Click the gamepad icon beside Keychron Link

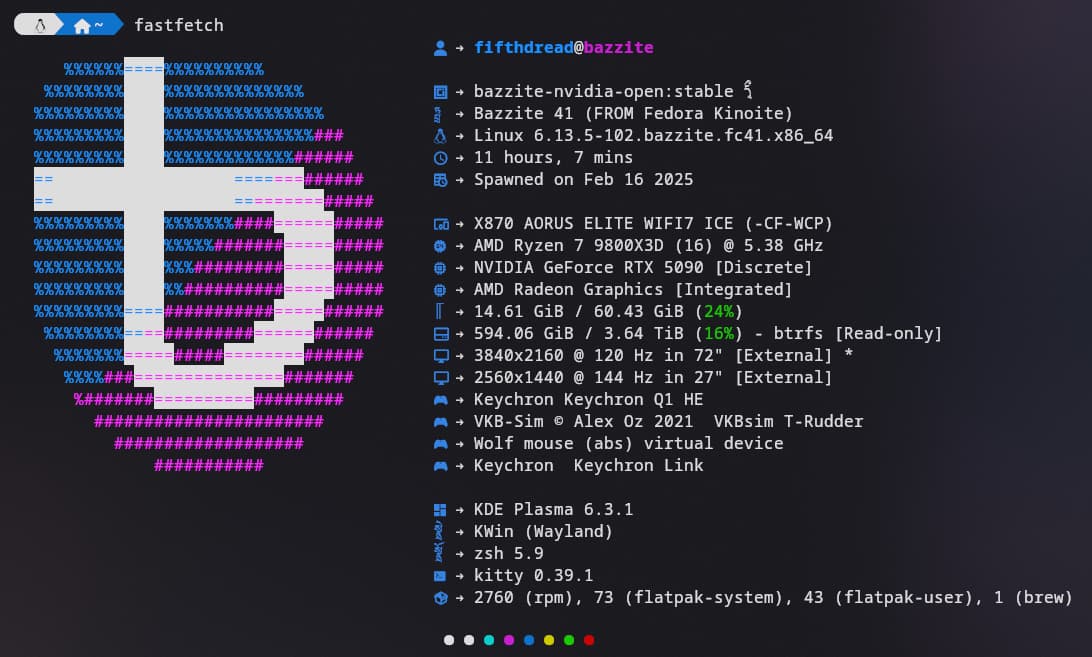pyautogui.click(x=441, y=466)
